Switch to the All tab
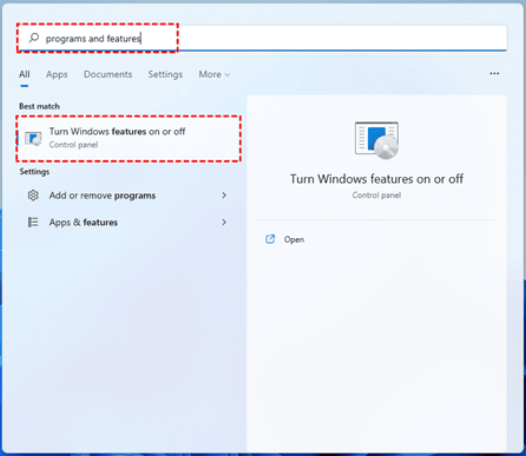This screenshot has height=456, width=526. pyautogui.click(x=24, y=74)
